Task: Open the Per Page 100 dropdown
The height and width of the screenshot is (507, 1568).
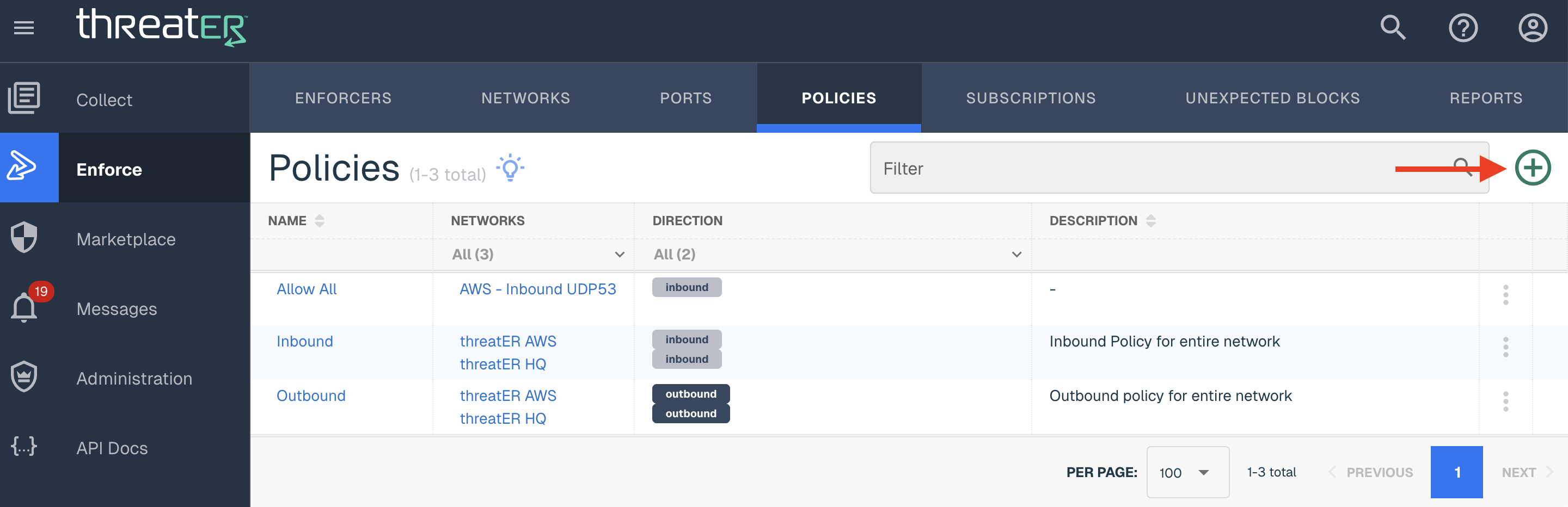Action: click(1187, 472)
